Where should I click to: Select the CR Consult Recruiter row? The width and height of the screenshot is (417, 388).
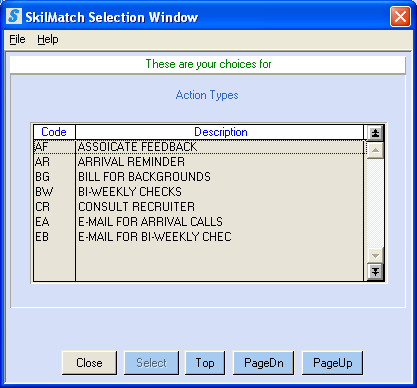[x=199, y=207]
